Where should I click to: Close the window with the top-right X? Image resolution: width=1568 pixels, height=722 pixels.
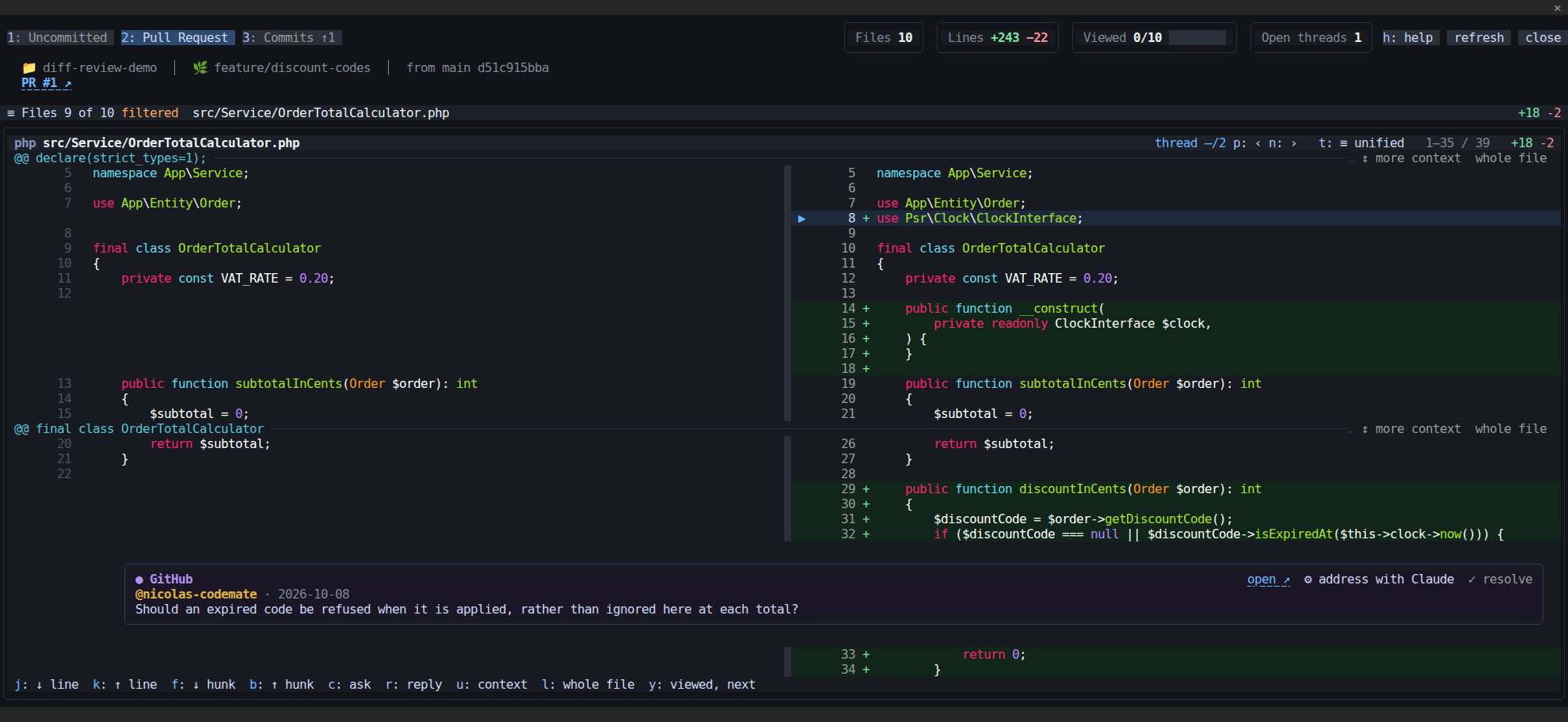(x=1557, y=8)
